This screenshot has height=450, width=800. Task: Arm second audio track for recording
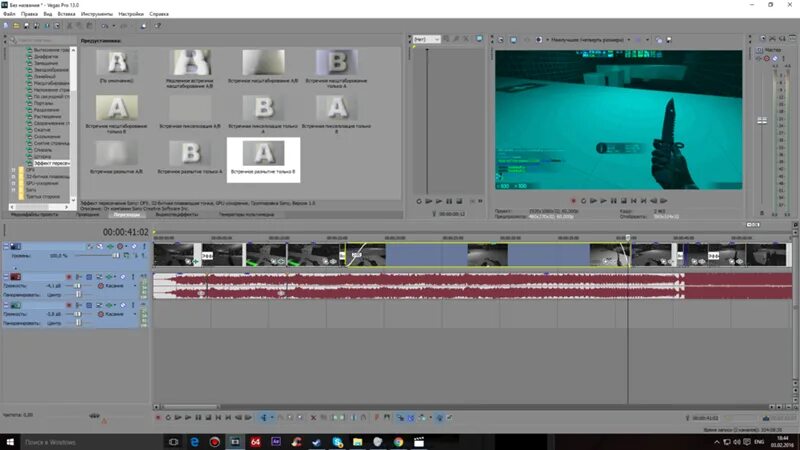click(x=69, y=305)
